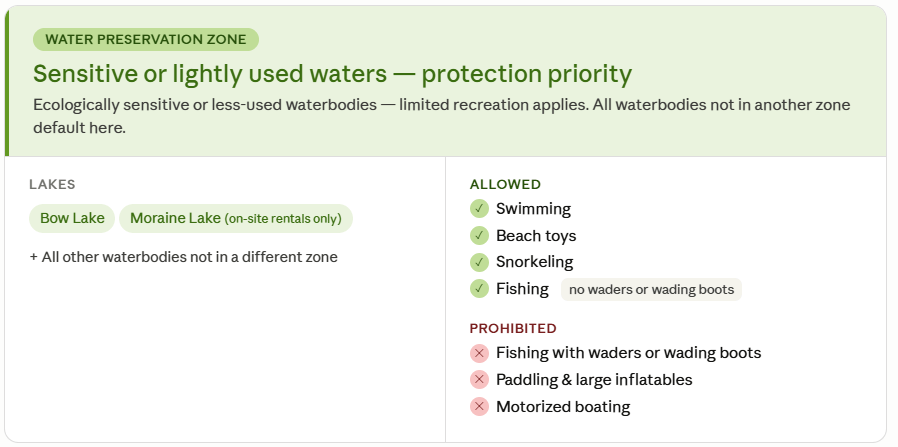The height and width of the screenshot is (447, 898).
Task: Select the Snorkeling text label
Action: pyautogui.click(x=534, y=262)
